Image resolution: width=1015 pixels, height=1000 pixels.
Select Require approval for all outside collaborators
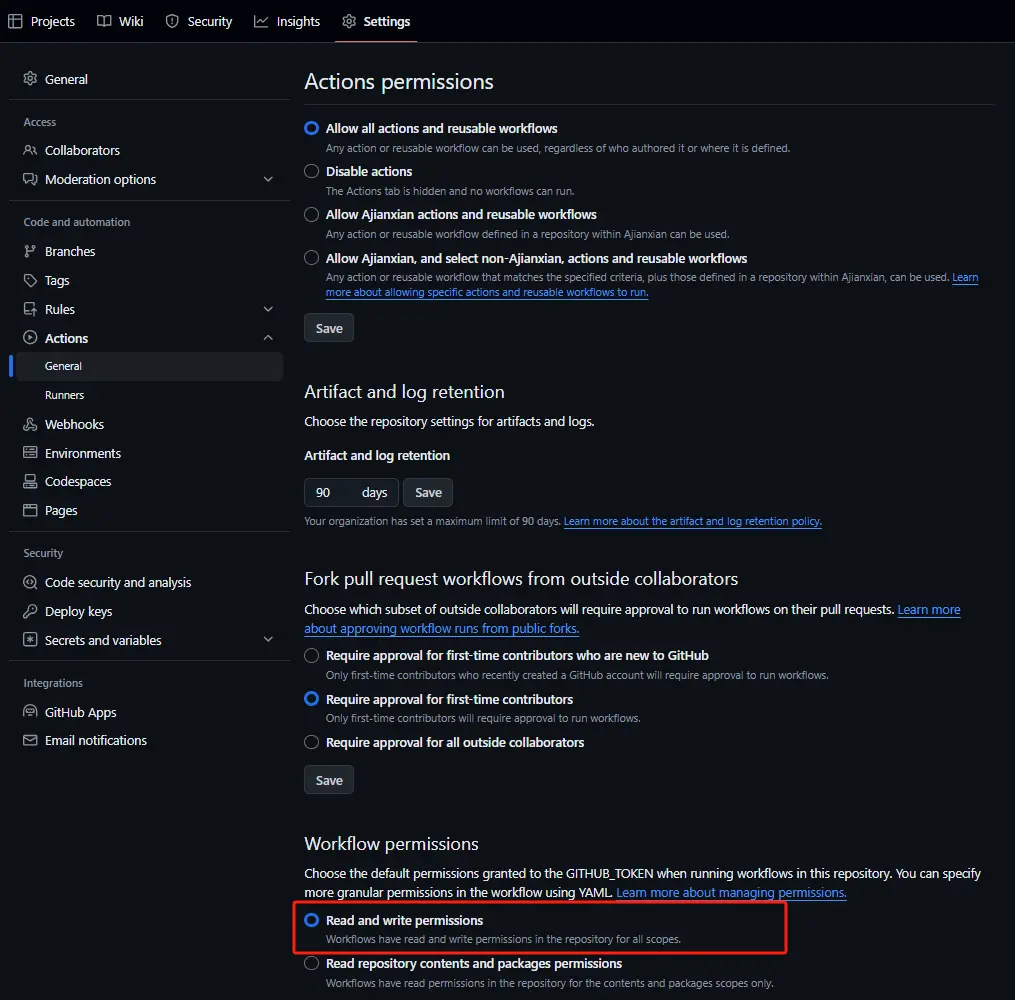point(312,743)
